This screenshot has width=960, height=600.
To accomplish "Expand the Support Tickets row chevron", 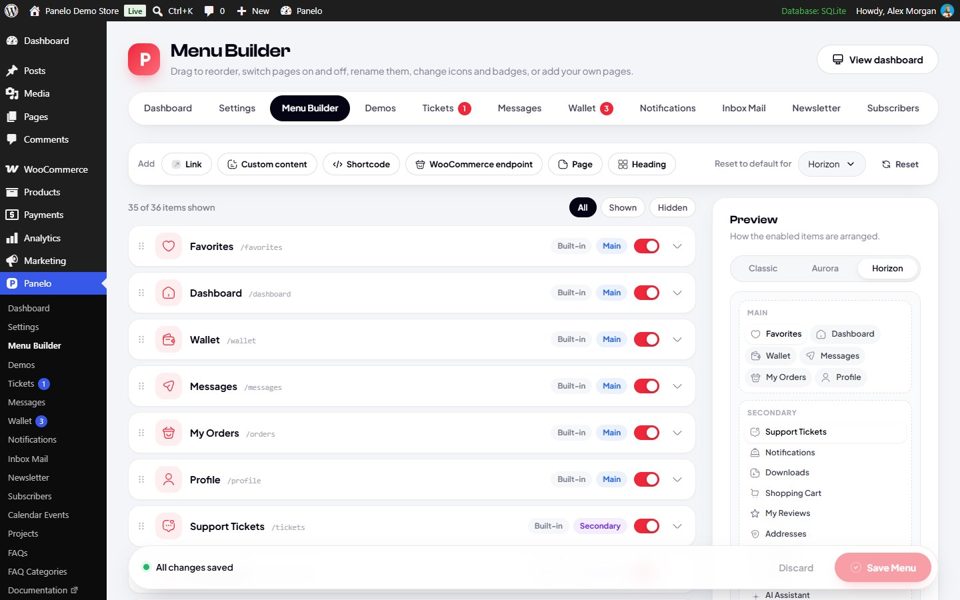I will click(677, 526).
